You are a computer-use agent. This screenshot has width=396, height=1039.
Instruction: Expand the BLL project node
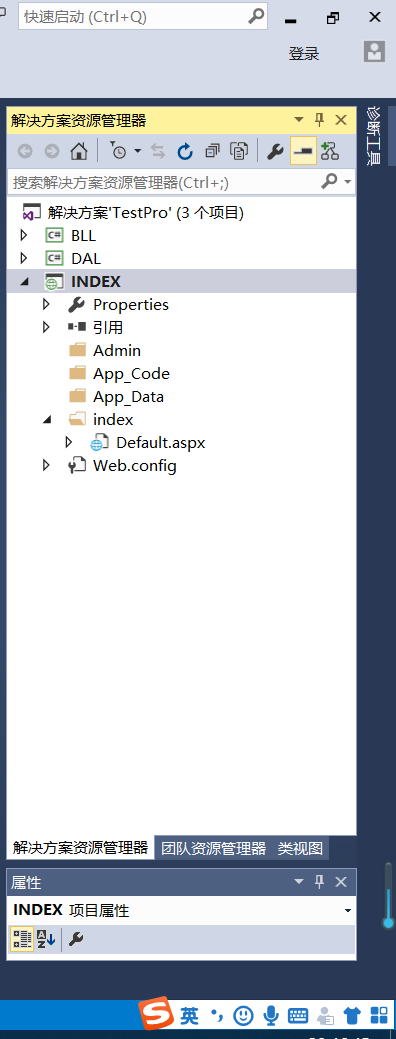(25, 235)
